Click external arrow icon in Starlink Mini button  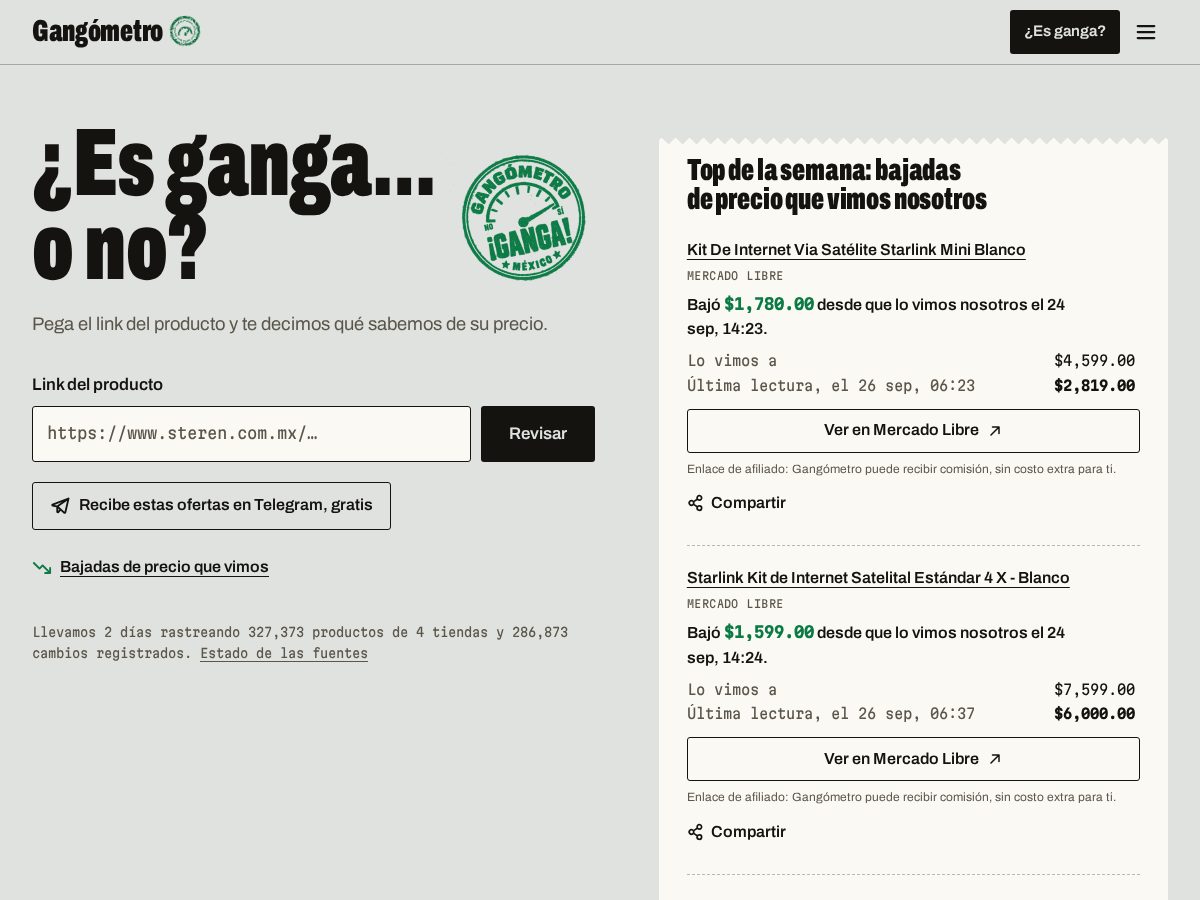point(995,431)
